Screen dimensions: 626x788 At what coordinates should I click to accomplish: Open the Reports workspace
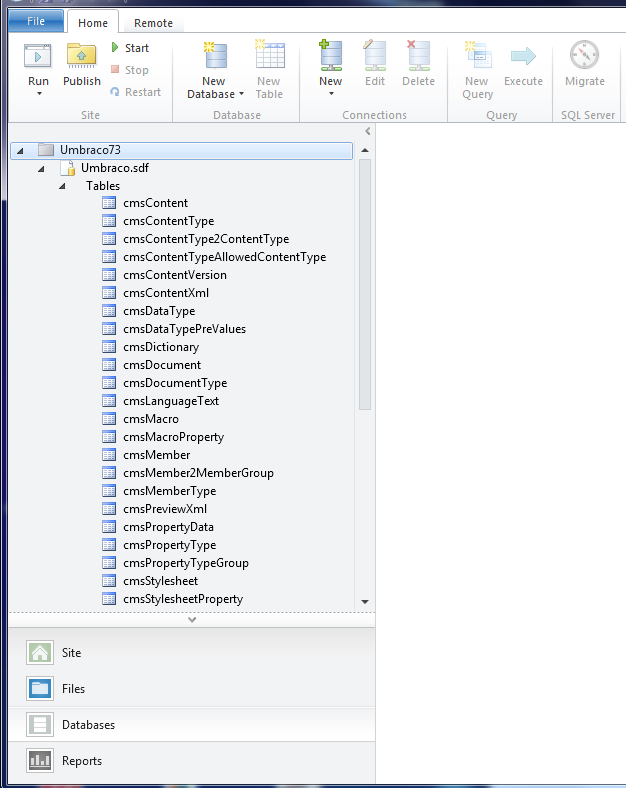tap(192, 761)
